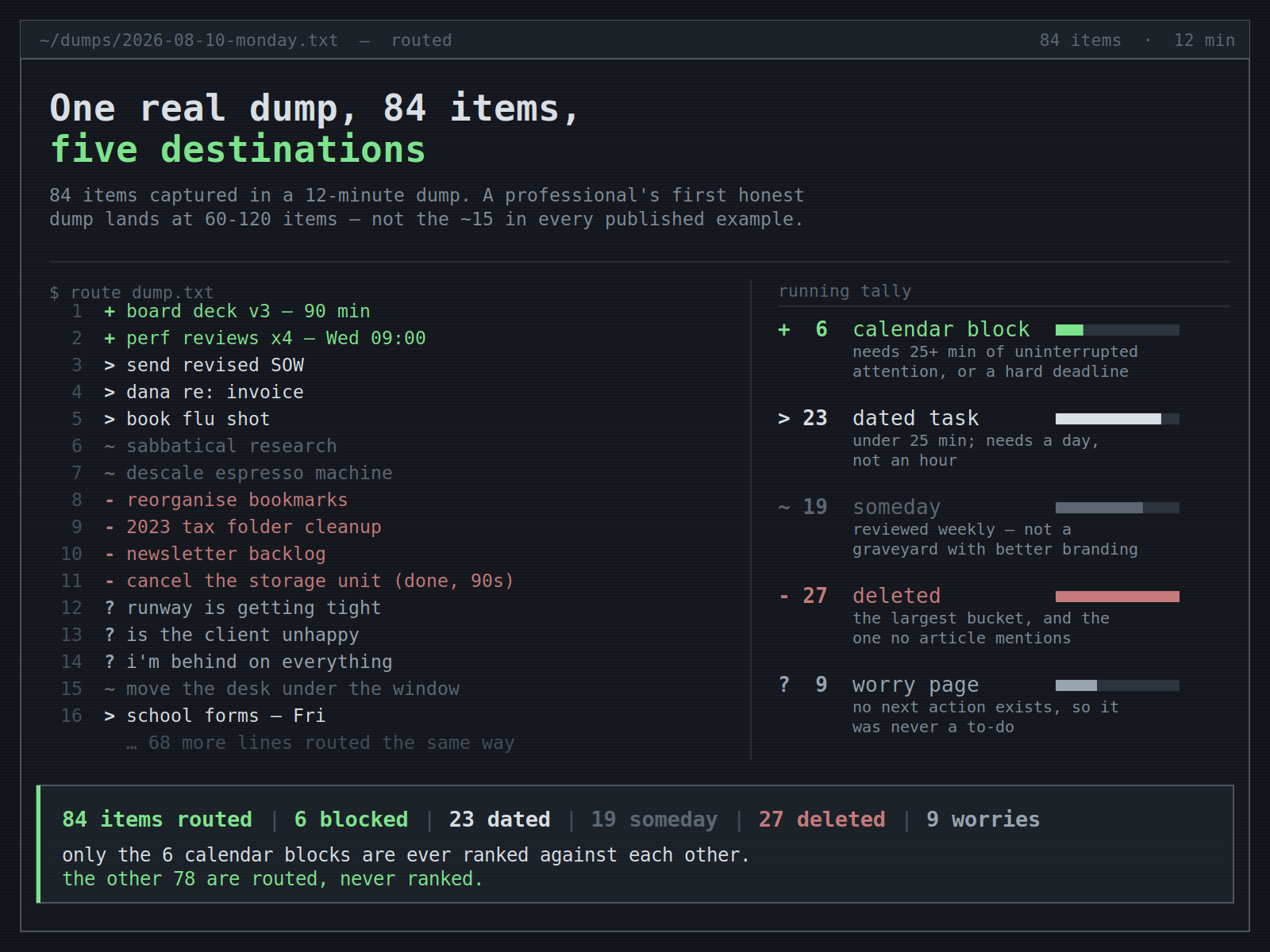Click the 'someday' tally label
Screen dimensions: 1270x952
pos(897,507)
